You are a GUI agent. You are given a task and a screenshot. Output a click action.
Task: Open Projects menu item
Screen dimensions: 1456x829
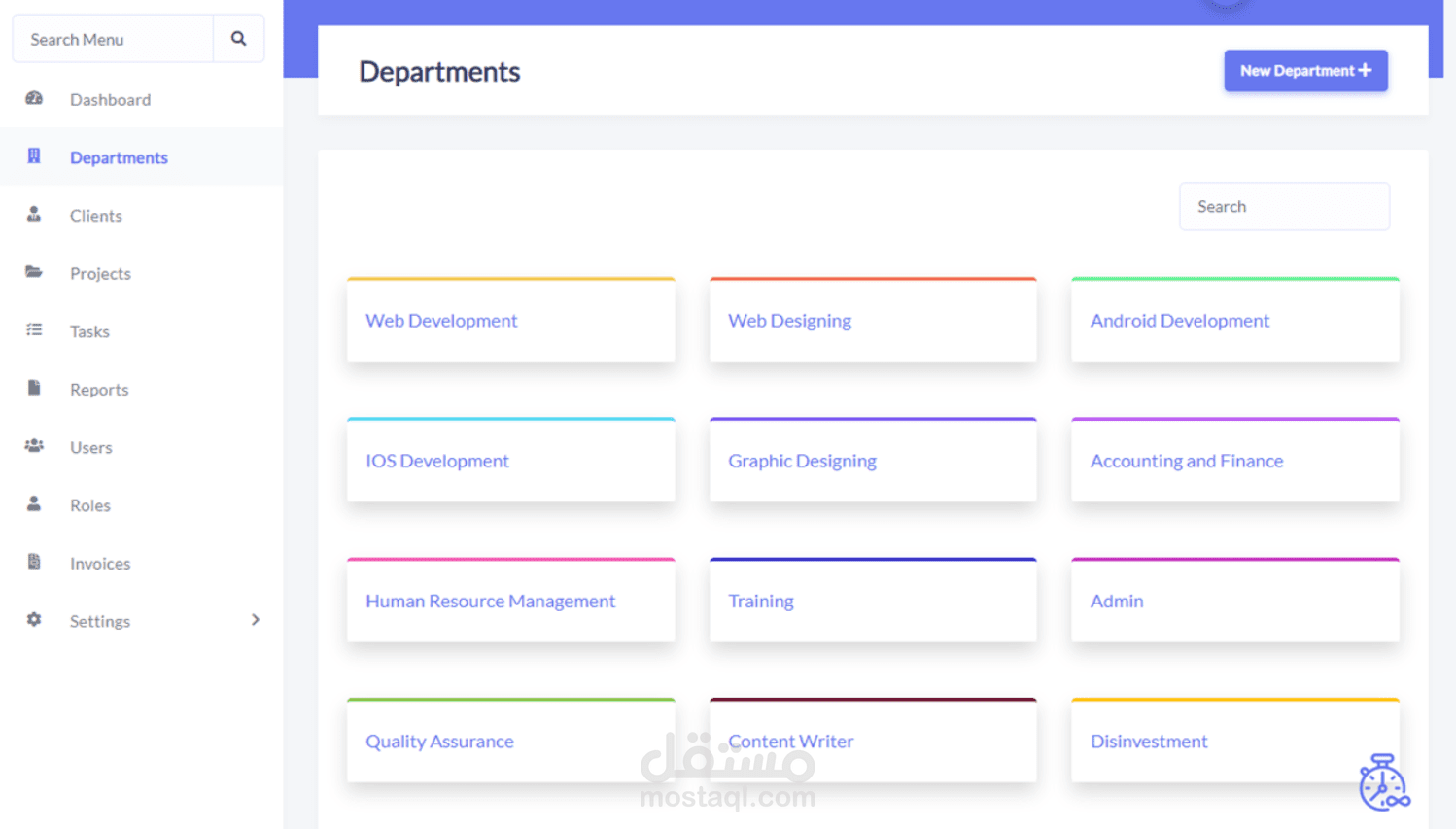[x=100, y=274]
